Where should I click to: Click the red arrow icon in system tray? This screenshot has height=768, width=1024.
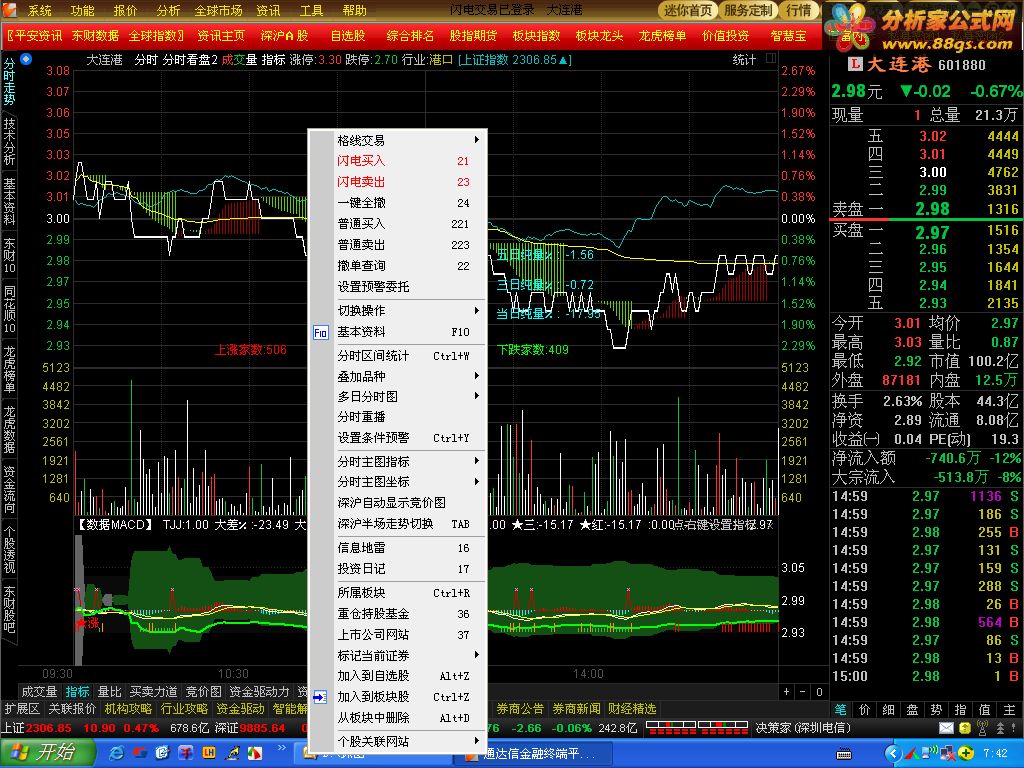(x=911, y=754)
